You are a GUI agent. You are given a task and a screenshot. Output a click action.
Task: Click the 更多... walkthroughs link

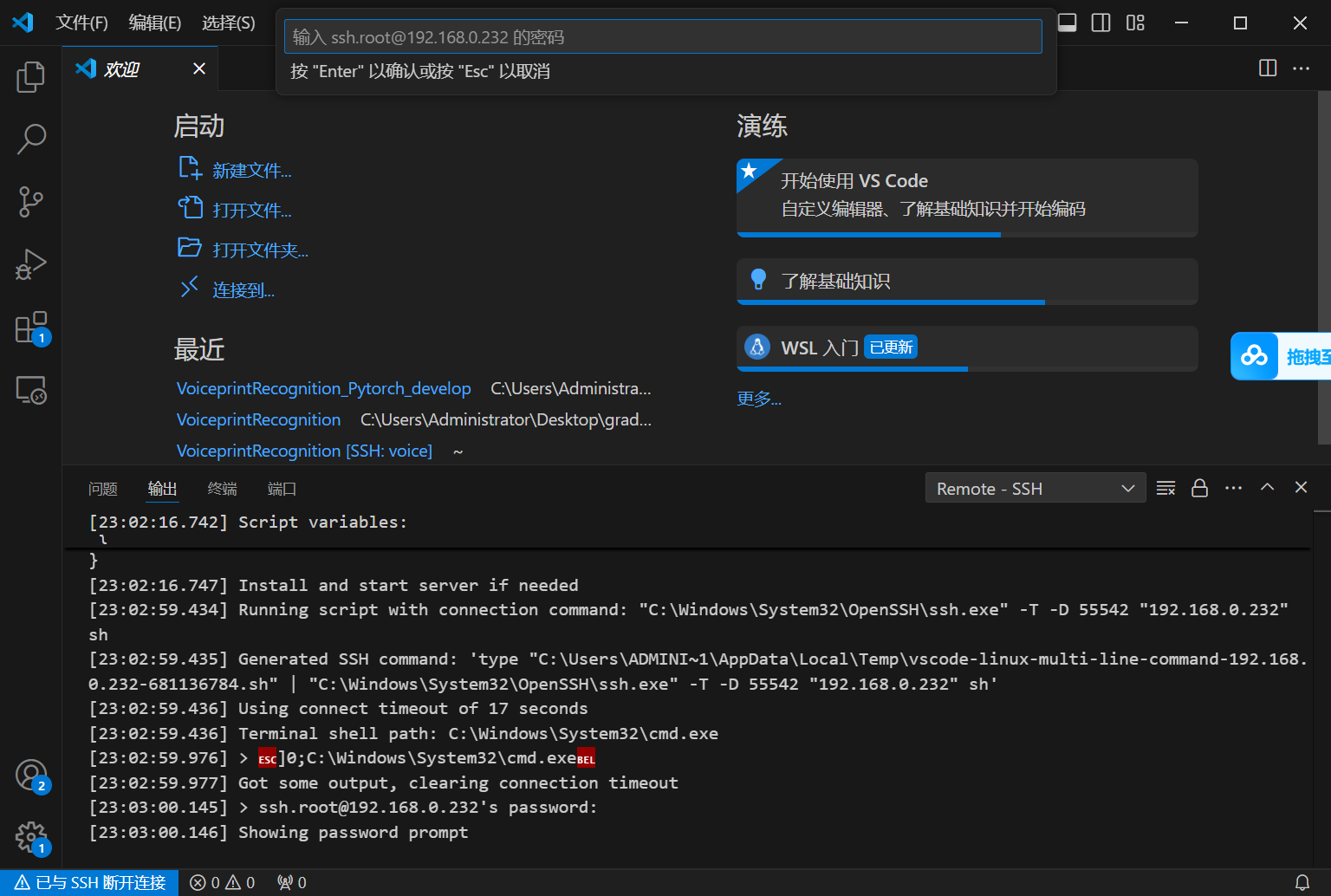[x=759, y=399]
